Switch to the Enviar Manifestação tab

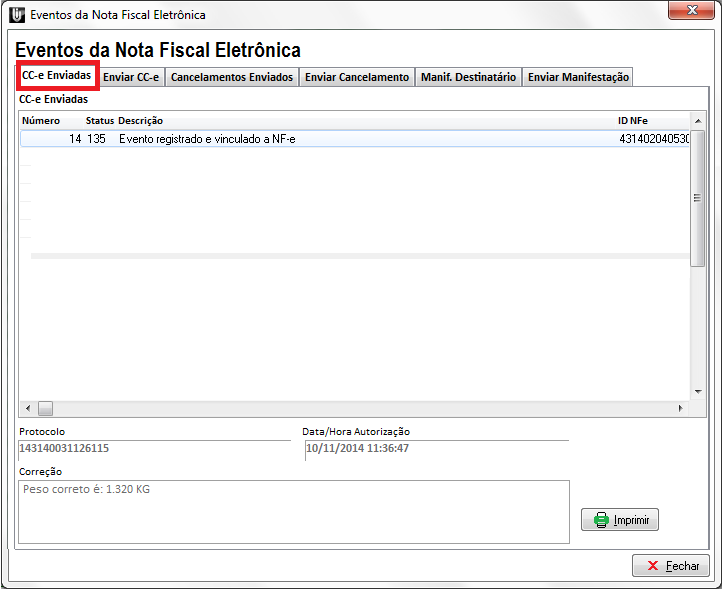click(x=578, y=77)
